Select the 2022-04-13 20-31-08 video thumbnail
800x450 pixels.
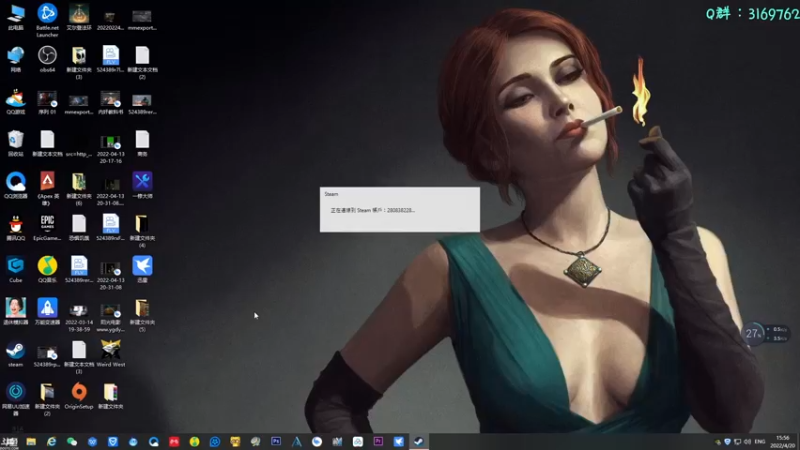110,276
